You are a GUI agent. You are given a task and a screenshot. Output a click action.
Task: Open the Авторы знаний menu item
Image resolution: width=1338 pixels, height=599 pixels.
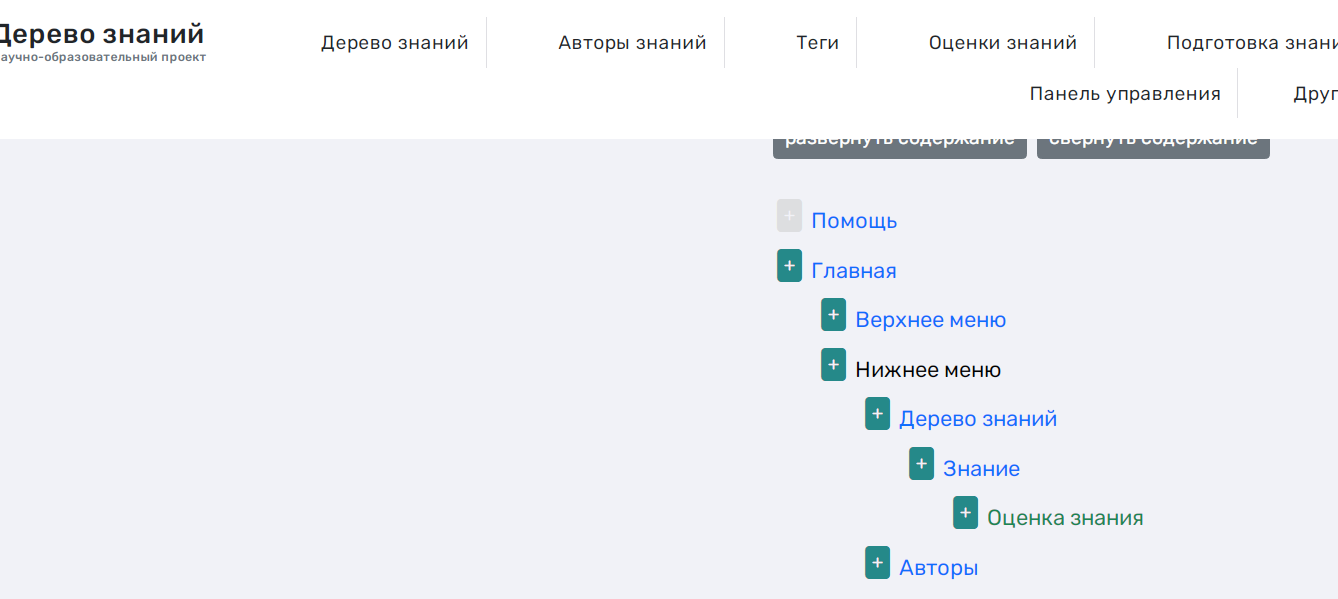coord(634,42)
